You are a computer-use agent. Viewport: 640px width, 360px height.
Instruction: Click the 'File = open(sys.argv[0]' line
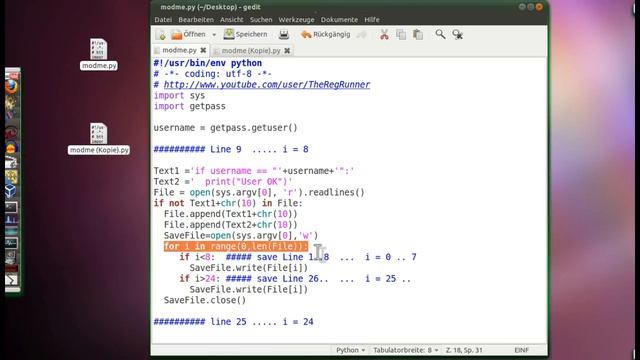tap(259, 192)
